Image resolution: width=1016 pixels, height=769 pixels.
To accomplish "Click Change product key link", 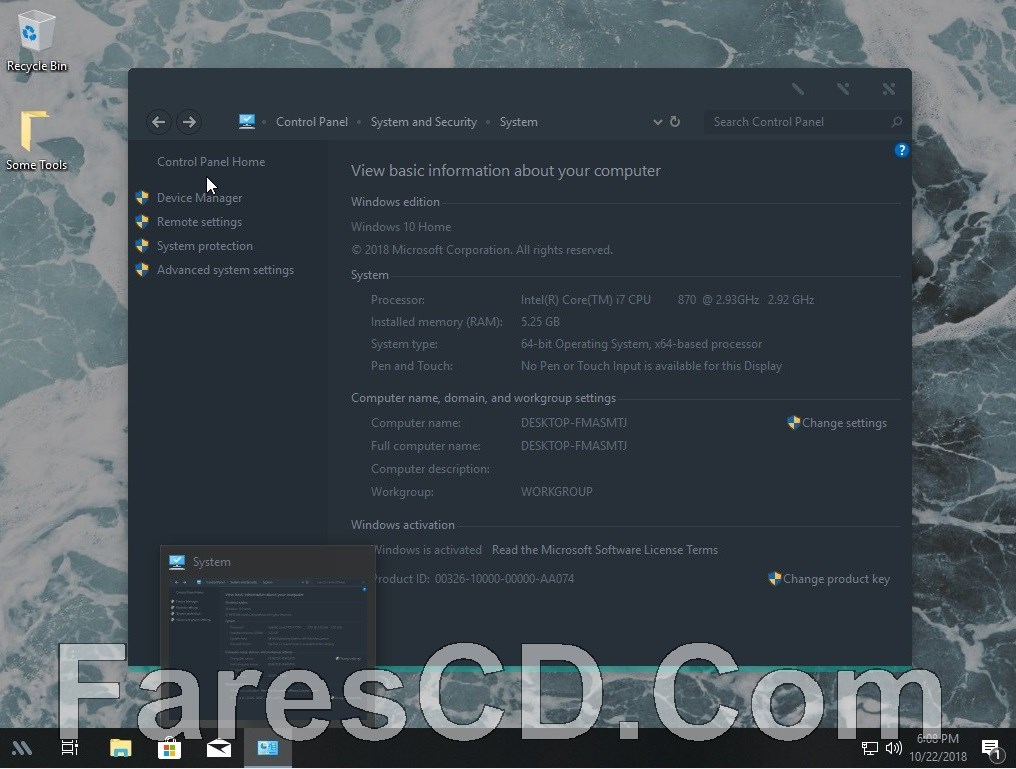I will [x=836, y=579].
